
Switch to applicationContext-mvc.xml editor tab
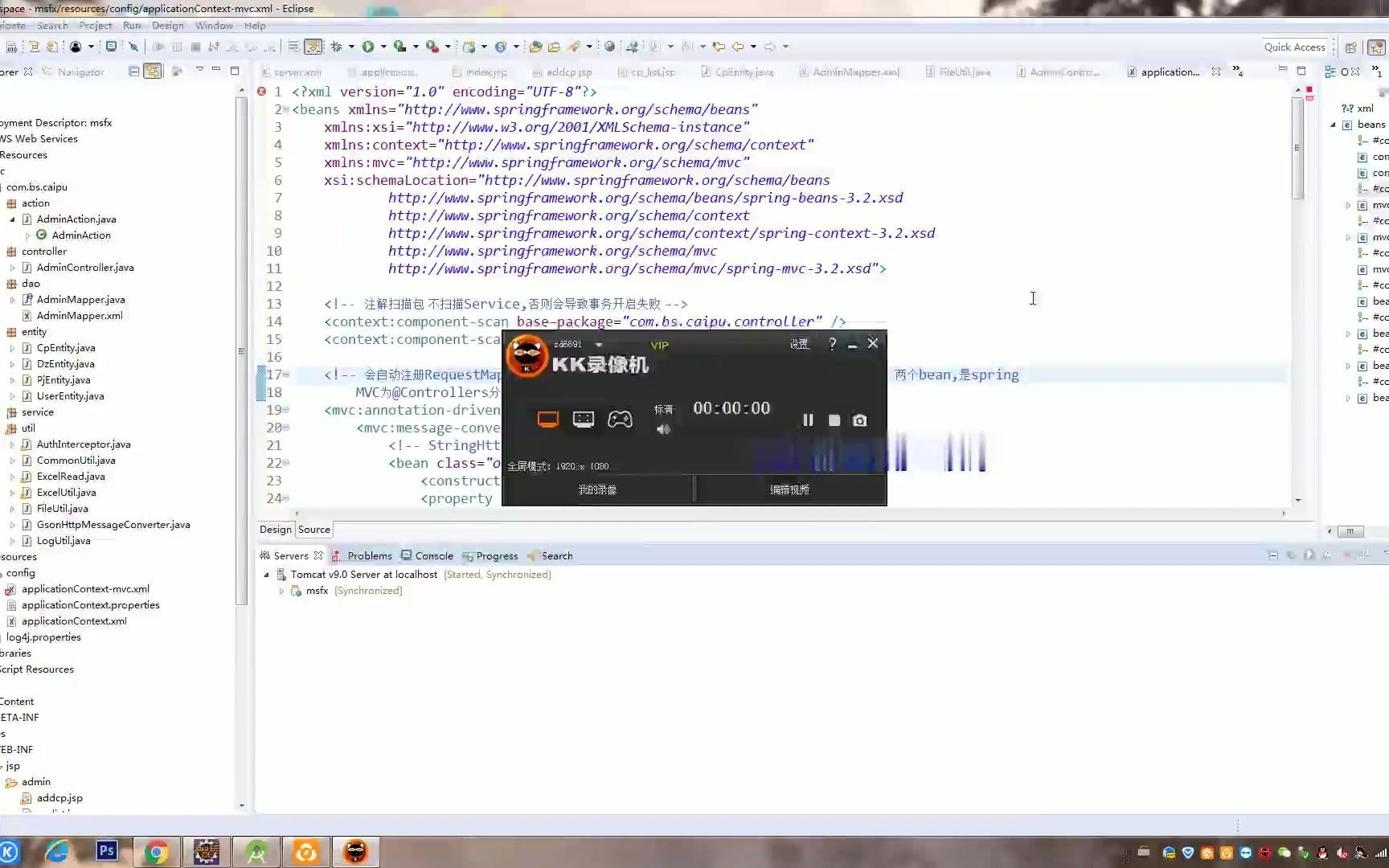tap(1170, 72)
